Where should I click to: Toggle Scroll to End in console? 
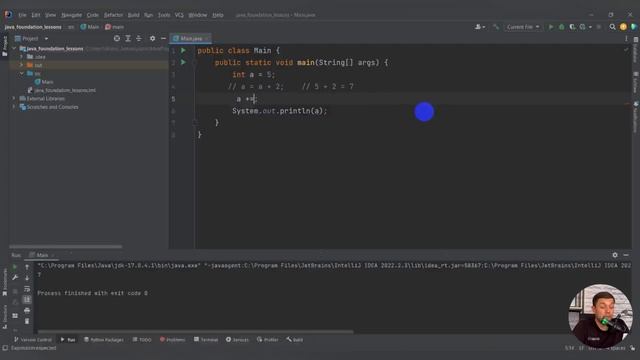point(27,300)
